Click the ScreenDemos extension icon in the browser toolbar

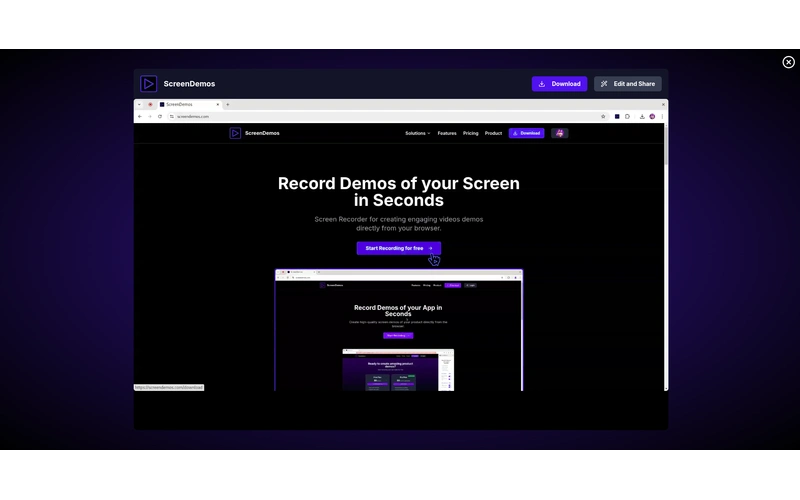coord(617,116)
